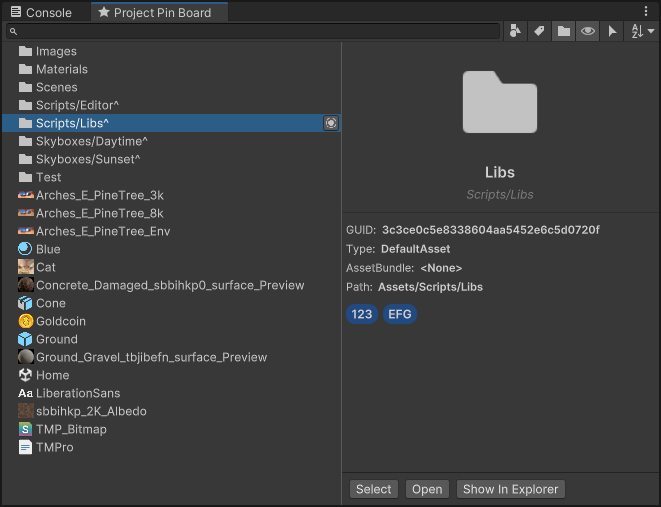
Task: Click the tag filter toolbar icon
Action: pyautogui.click(x=539, y=31)
